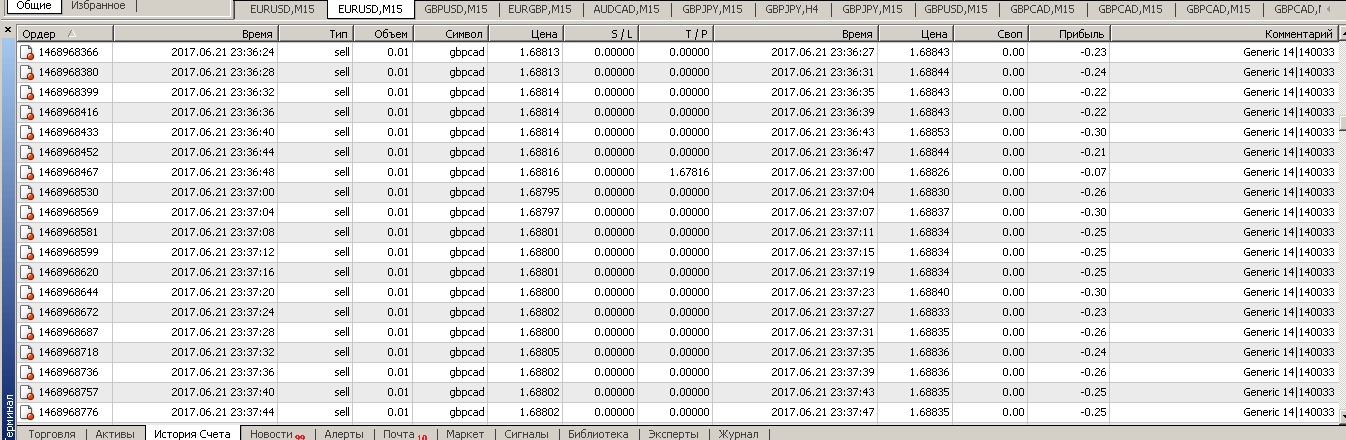The image size is (1346, 440).
Task: Click the close price 1.68826
Action: click(928, 172)
